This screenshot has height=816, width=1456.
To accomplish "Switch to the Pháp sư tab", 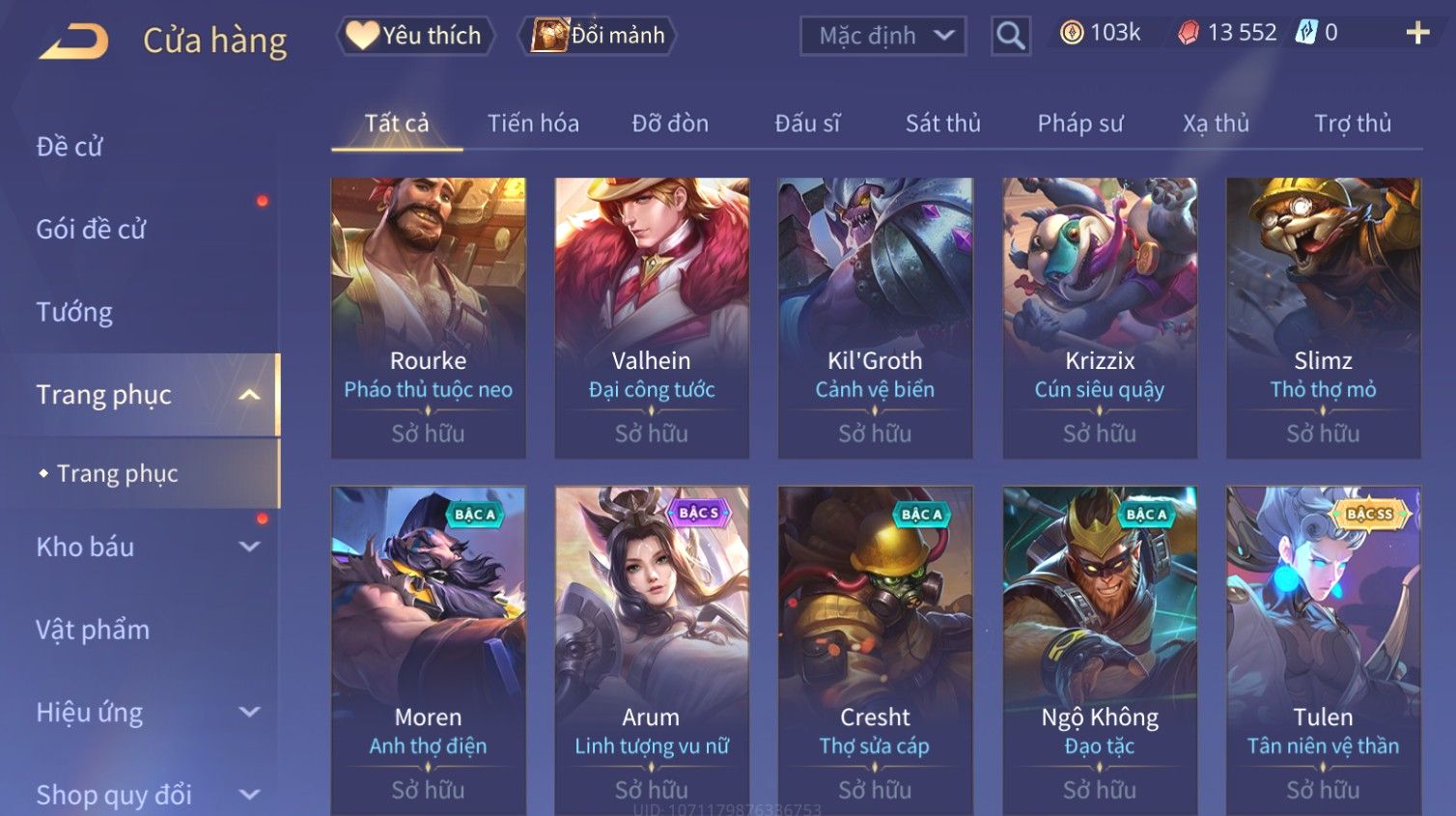I will 1080,124.
